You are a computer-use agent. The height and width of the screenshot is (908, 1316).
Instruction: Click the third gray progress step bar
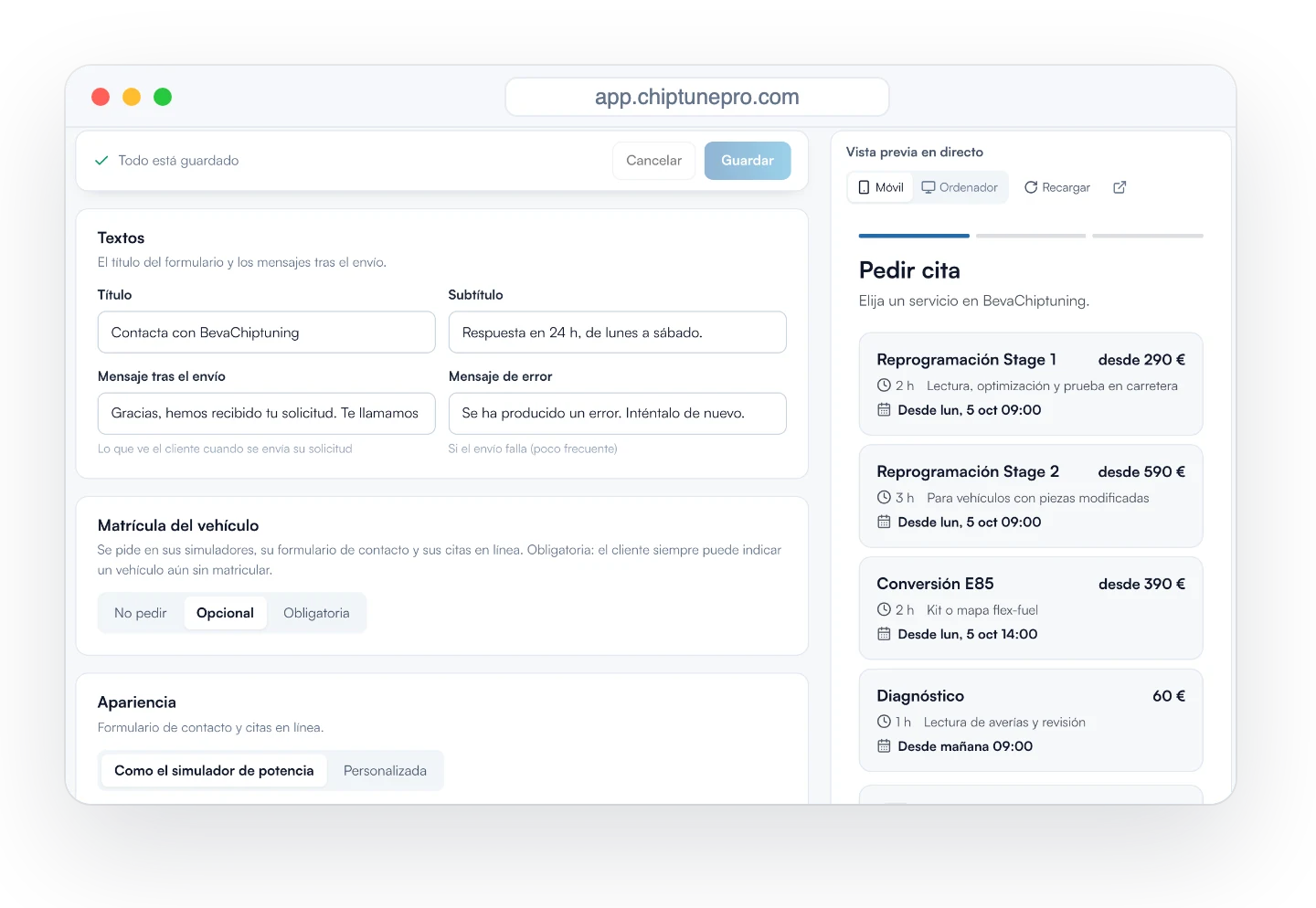1148,236
